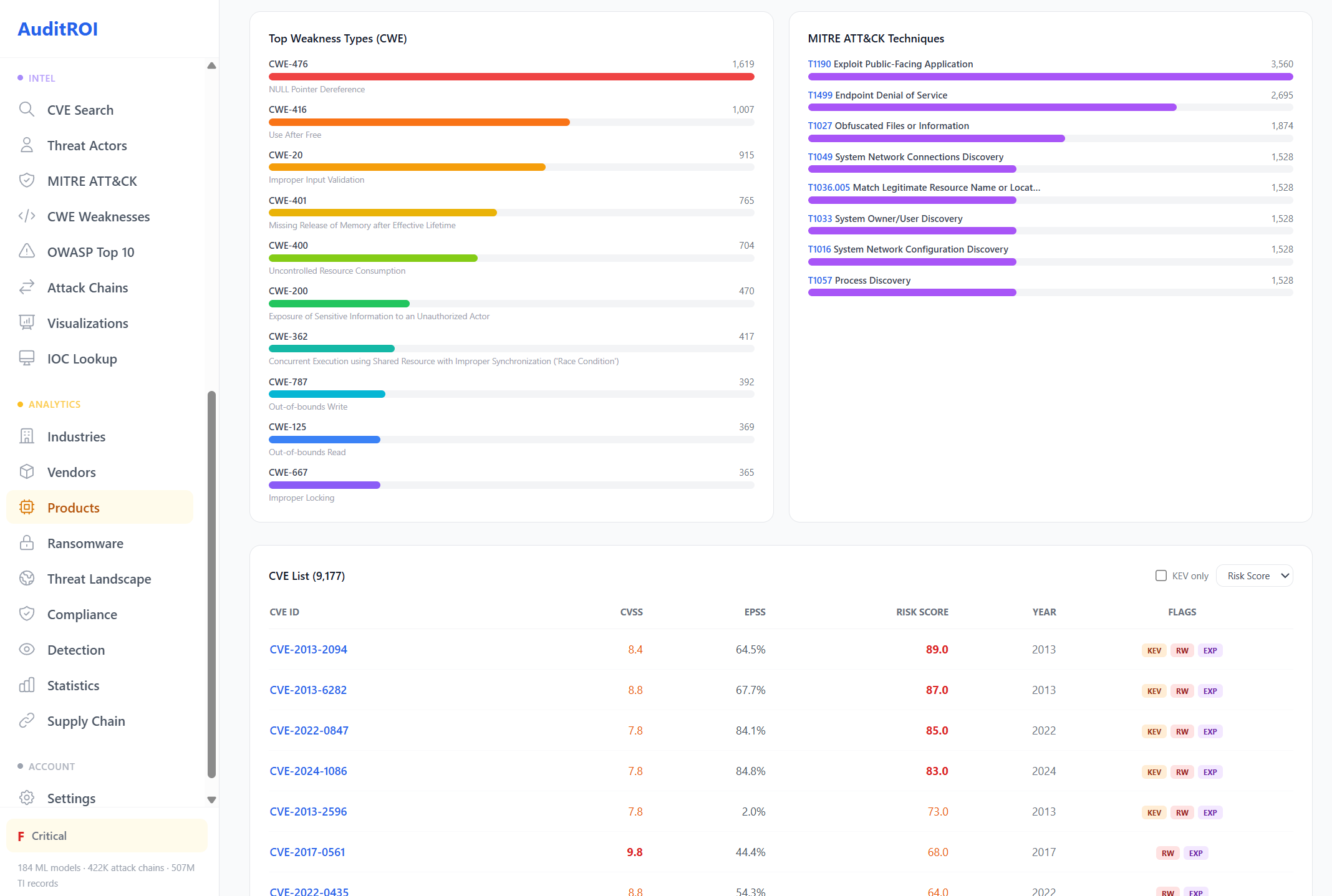This screenshot has height=896, width=1332.
Task: Click the OWASP Top 10 warning icon
Action: point(26,252)
